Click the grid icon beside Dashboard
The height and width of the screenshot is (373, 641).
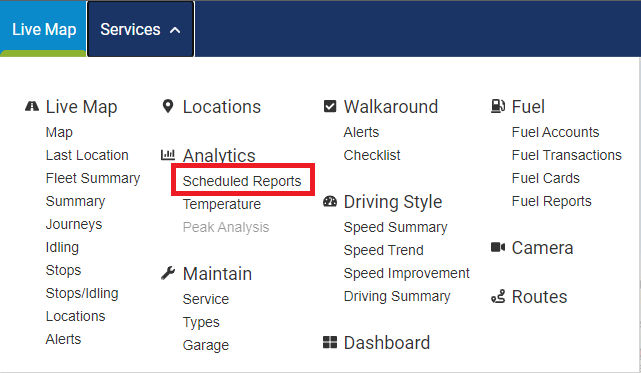[x=330, y=342]
